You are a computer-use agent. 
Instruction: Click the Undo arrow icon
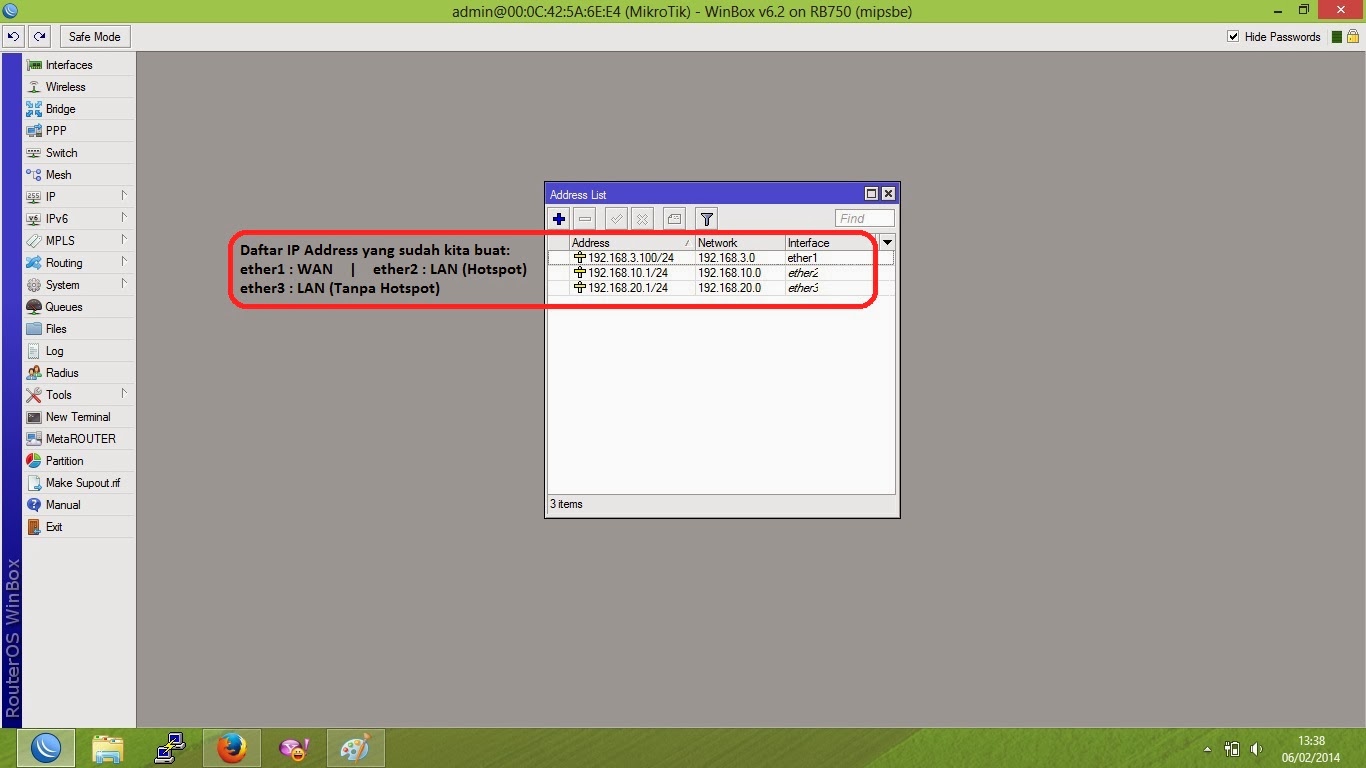click(x=13, y=37)
